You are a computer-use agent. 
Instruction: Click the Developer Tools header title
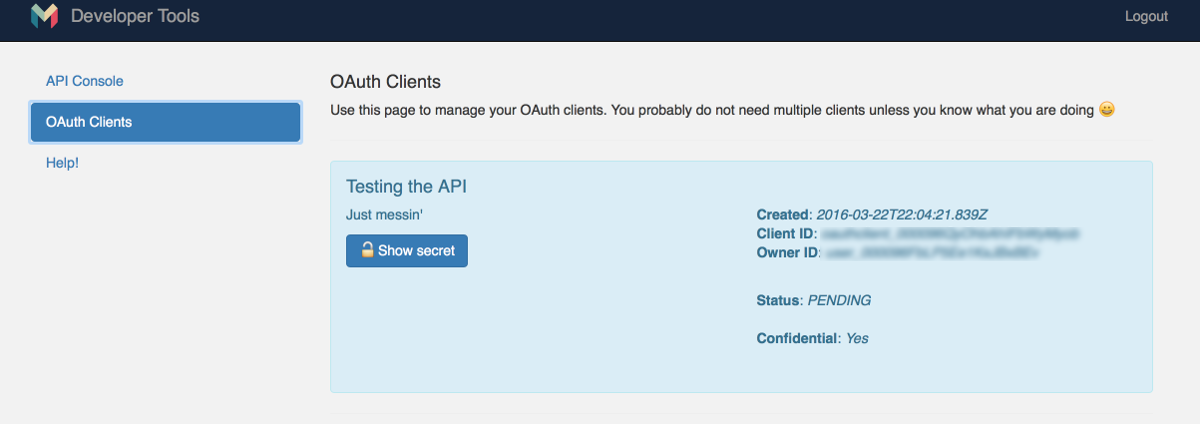[135, 16]
